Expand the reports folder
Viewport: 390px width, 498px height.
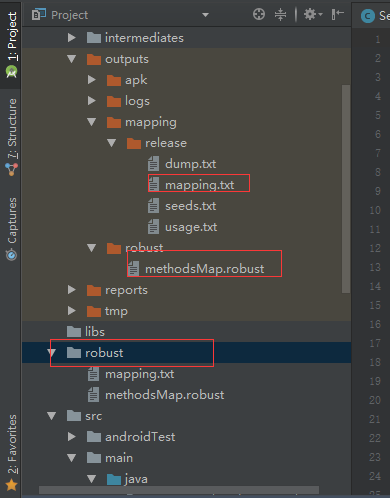72,290
